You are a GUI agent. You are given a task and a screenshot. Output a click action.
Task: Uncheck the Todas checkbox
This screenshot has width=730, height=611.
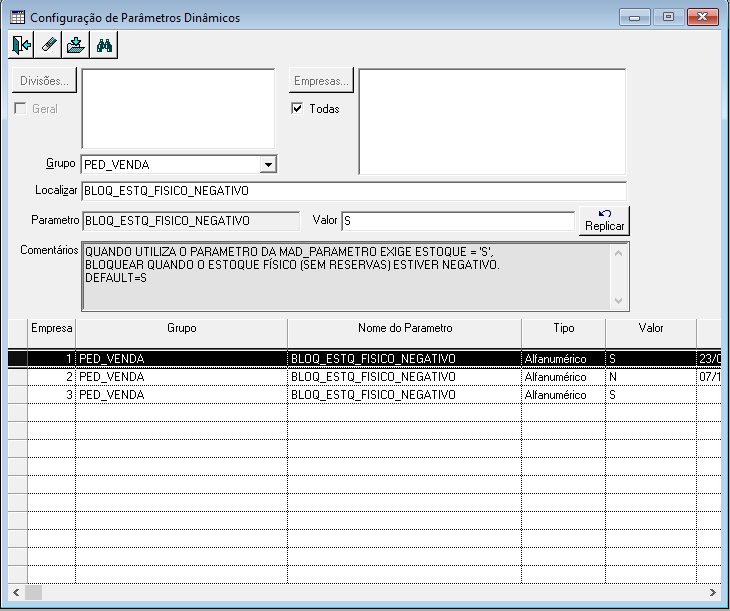(297, 109)
